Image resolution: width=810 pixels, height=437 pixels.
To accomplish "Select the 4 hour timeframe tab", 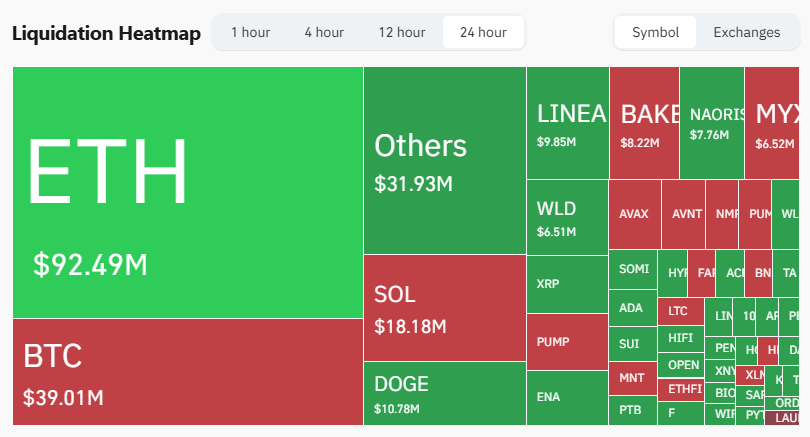I will 324,32.
